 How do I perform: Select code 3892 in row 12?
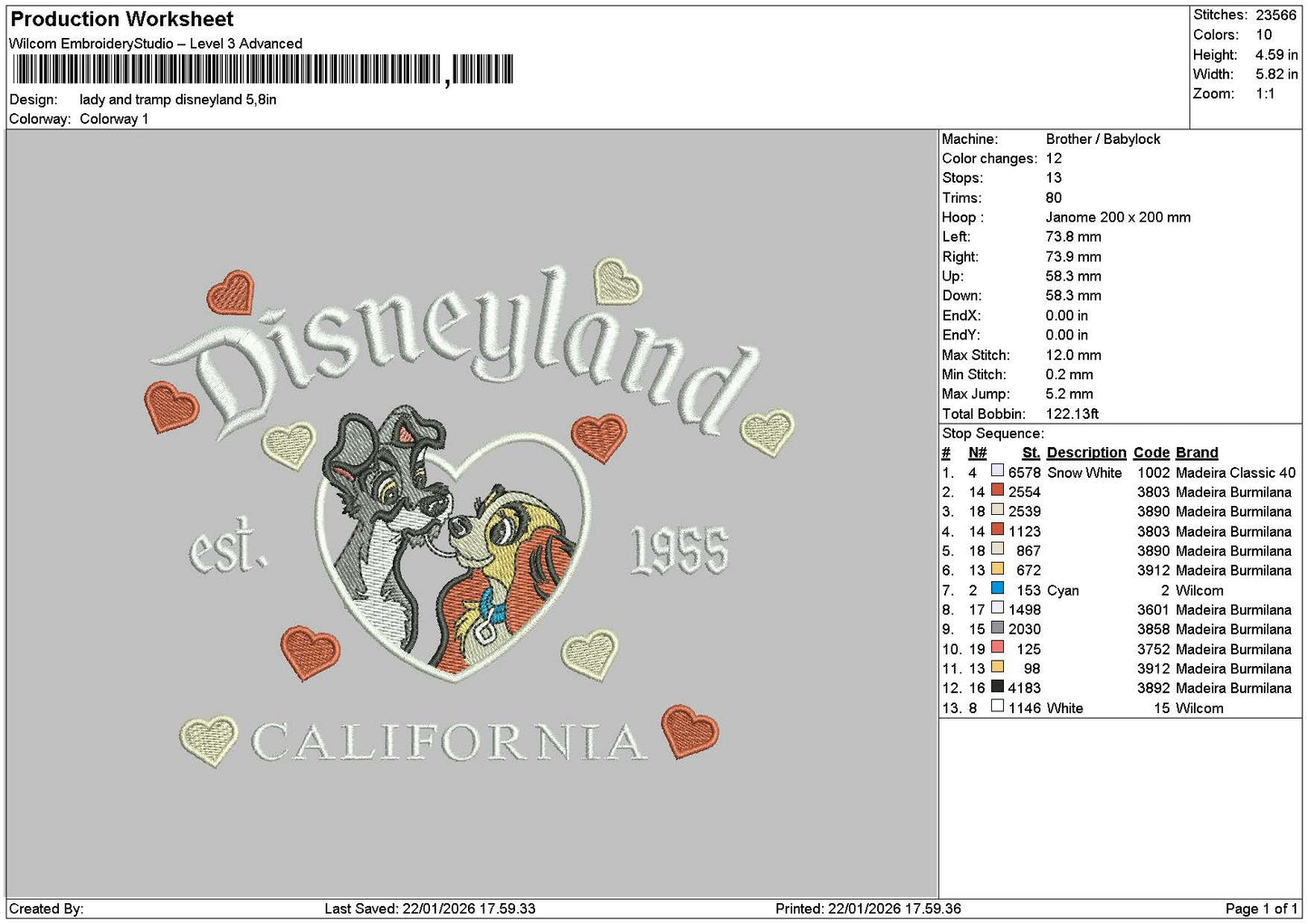click(x=1153, y=688)
